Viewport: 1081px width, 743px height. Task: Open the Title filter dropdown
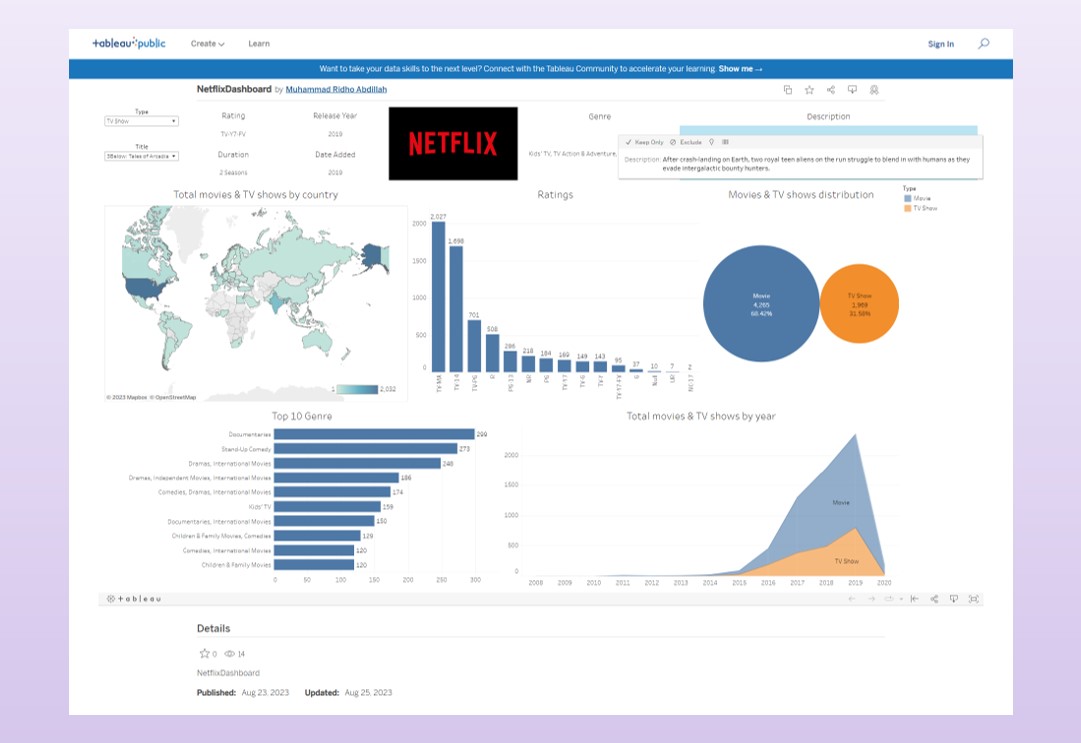point(174,157)
